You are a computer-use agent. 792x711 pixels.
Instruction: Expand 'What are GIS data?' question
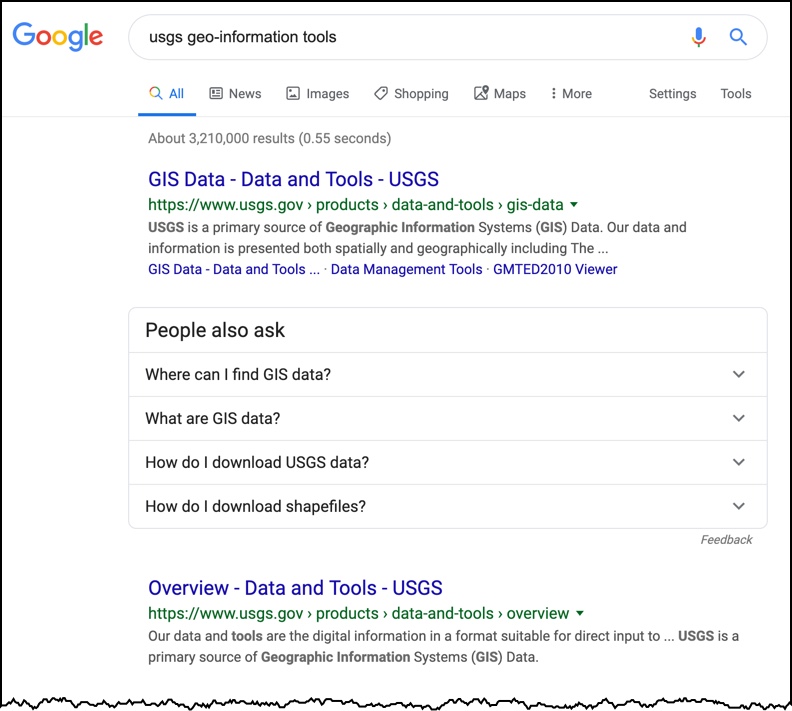(448, 418)
